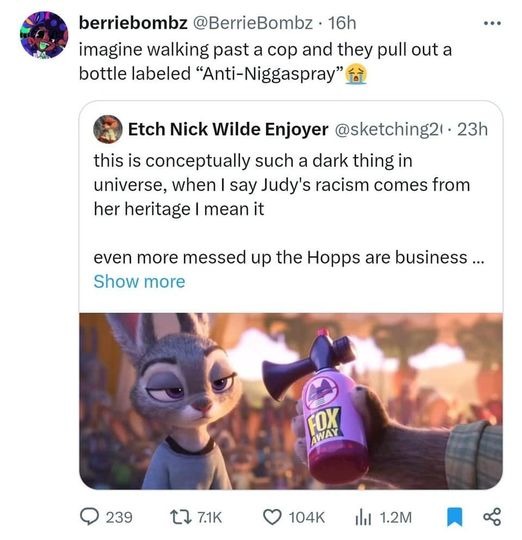Toggle the blue bookmark icon

pyautogui.click(x=455, y=517)
